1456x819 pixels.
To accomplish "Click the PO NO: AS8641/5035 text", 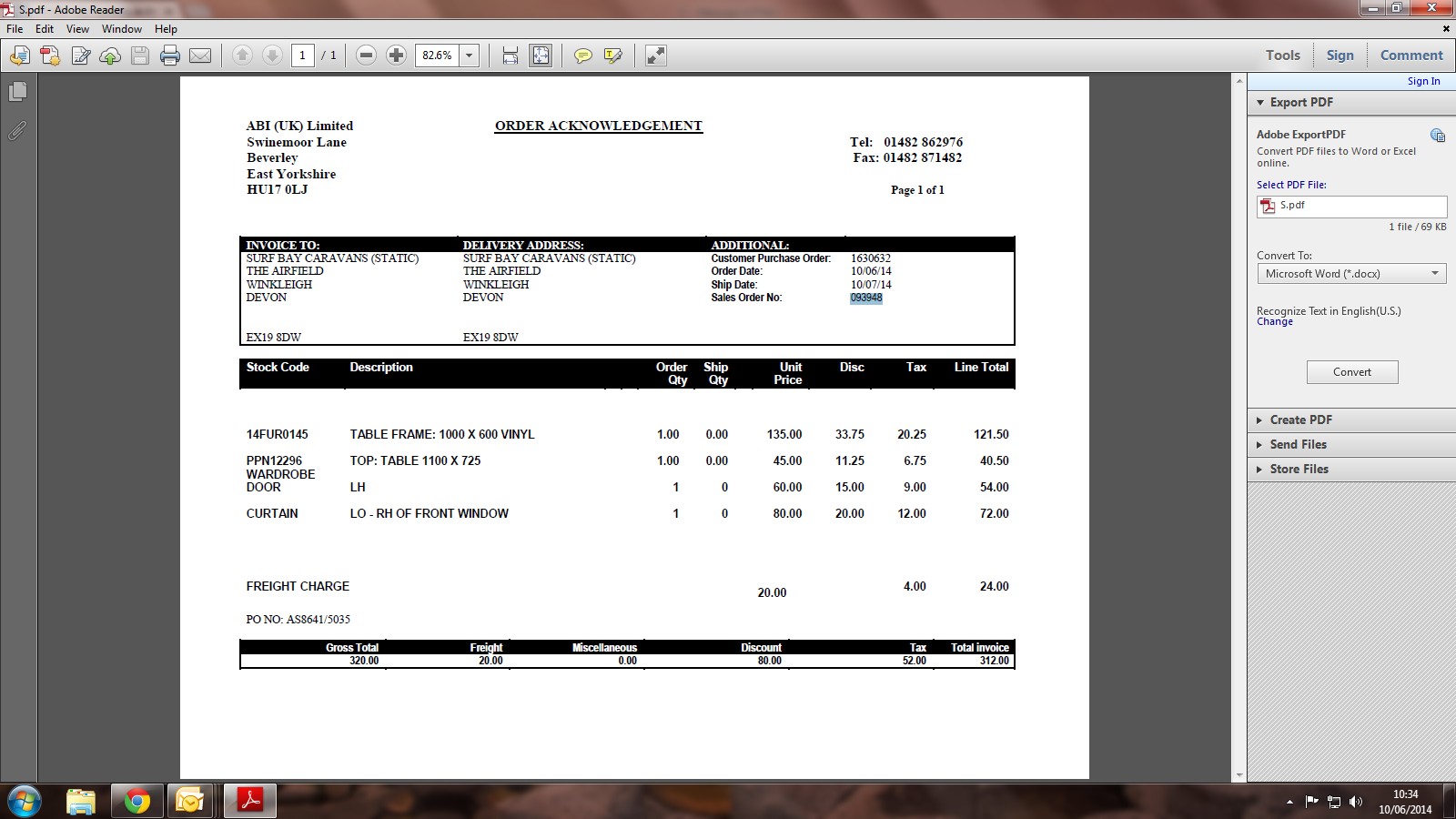I will (x=298, y=620).
